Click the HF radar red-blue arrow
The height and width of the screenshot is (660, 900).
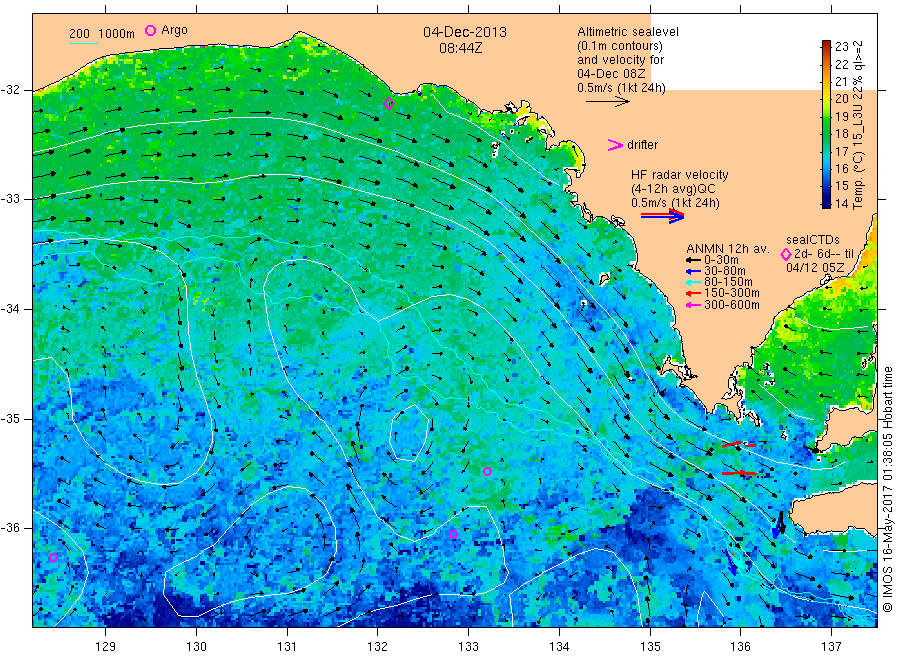662,216
